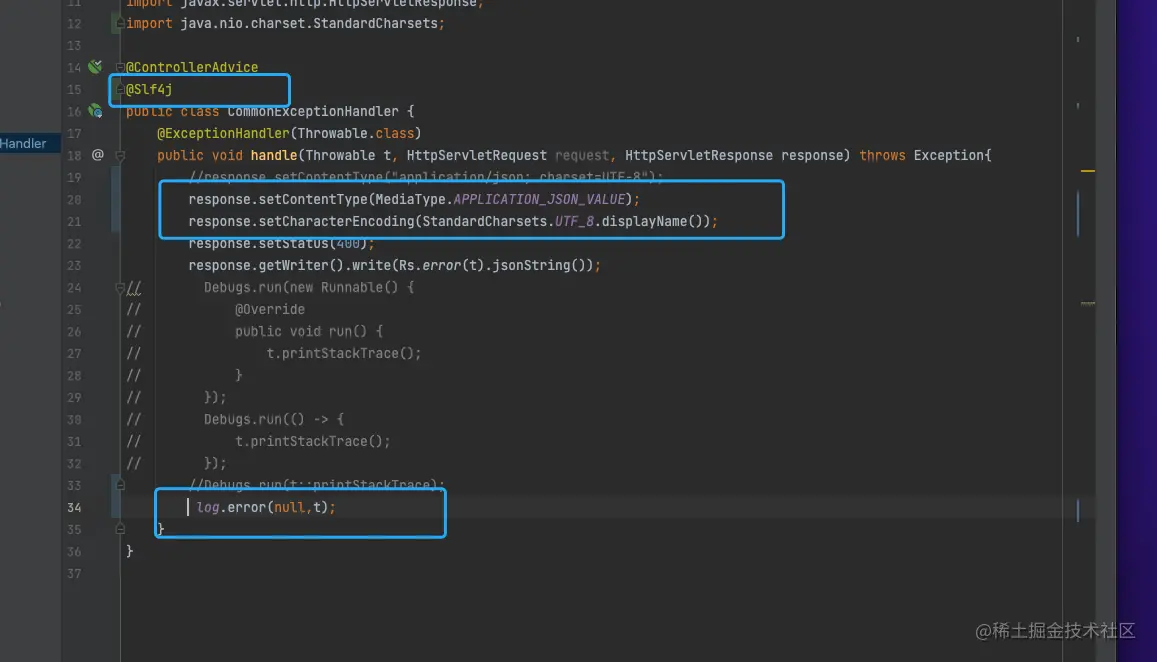Click the Spring bean gutter icon beside @ControllerAdvice
This screenshot has width=1157, height=662.
coord(95,66)
